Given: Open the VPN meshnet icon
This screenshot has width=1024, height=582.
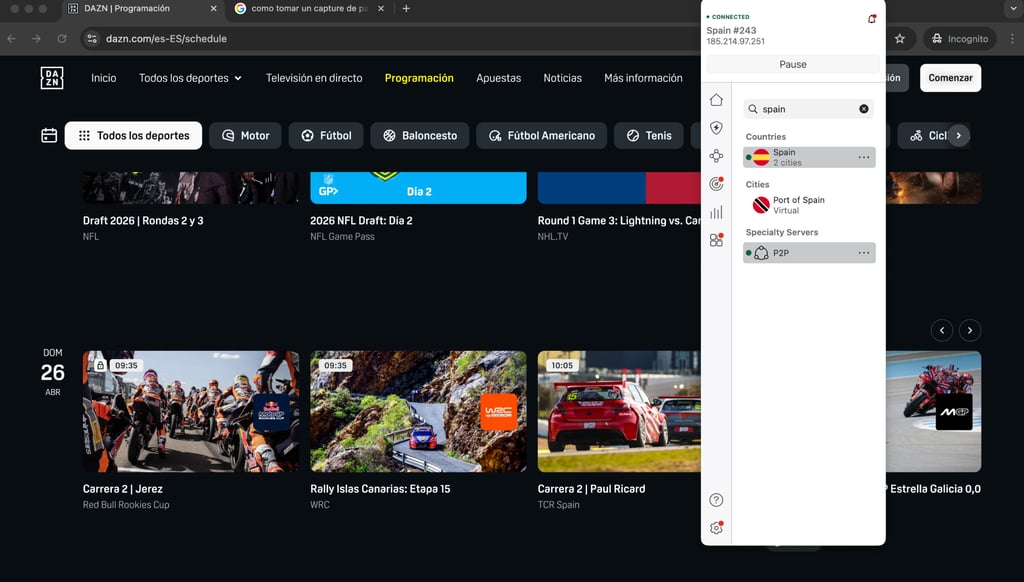Looking at the screenshot, I should pos(716,155).
